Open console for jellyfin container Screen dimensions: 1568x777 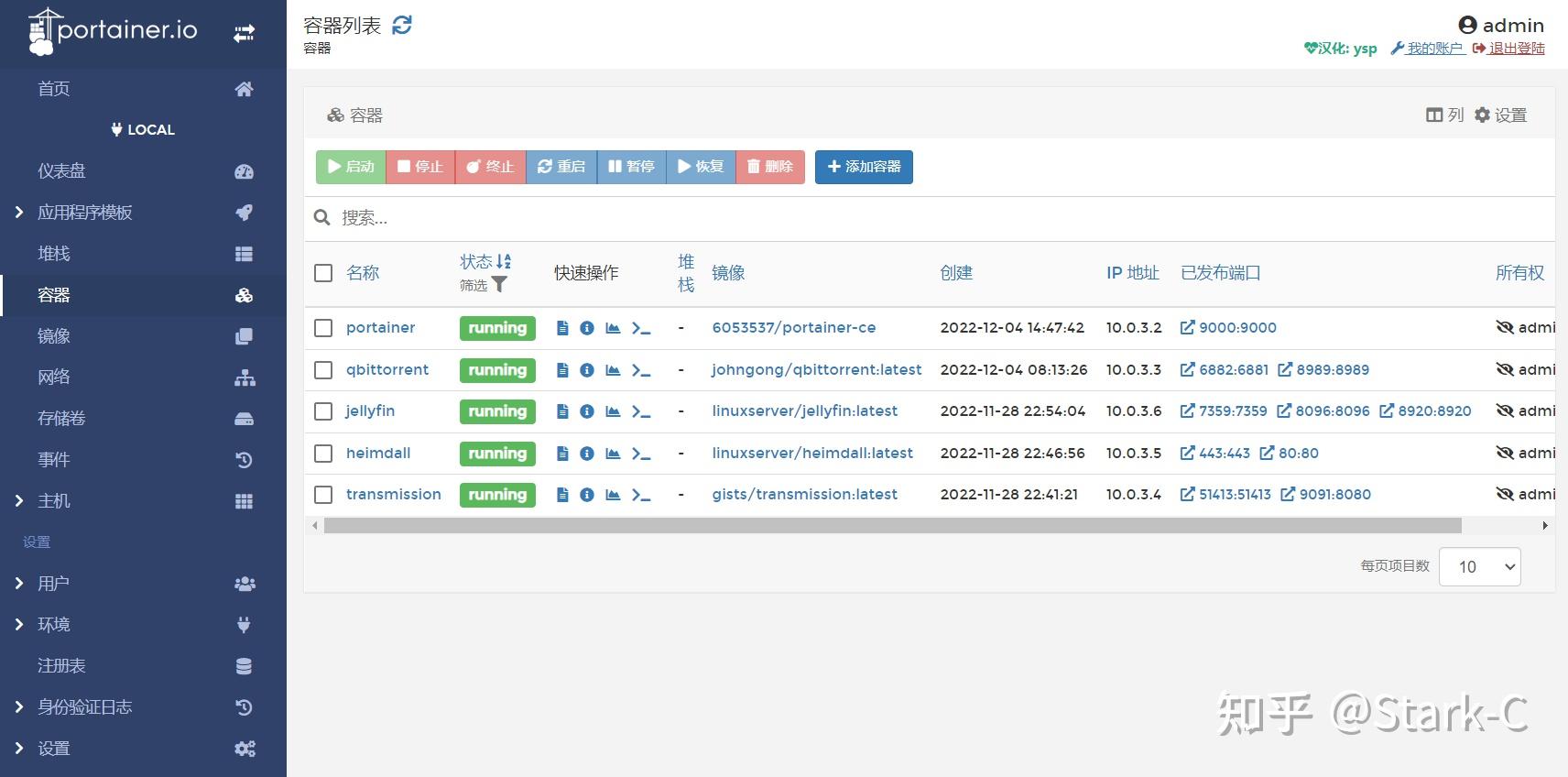click(641, 411)
